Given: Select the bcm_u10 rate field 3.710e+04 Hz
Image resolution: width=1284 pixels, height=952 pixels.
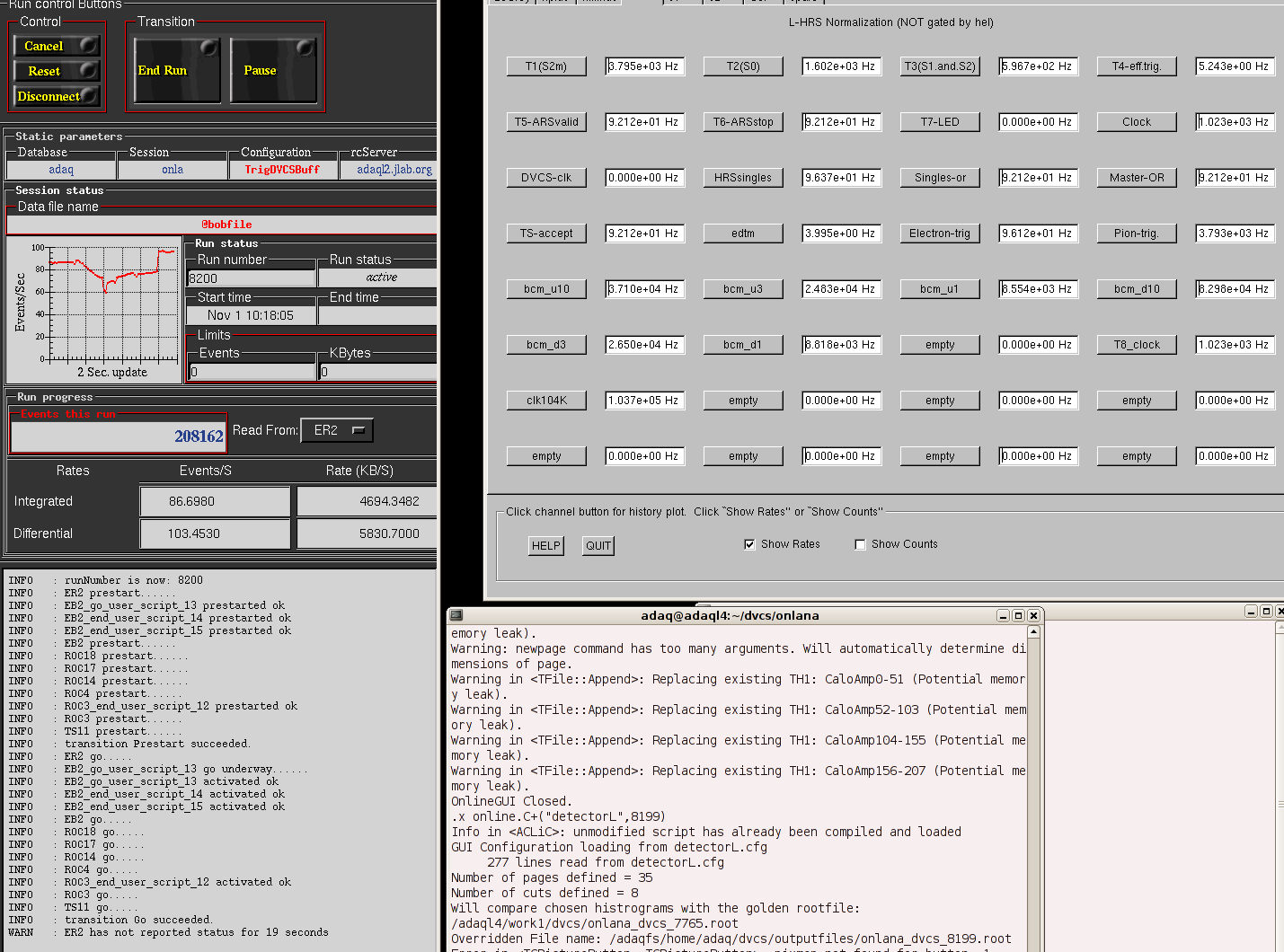Looking at the screenshot, I should (x=645, y=289).
